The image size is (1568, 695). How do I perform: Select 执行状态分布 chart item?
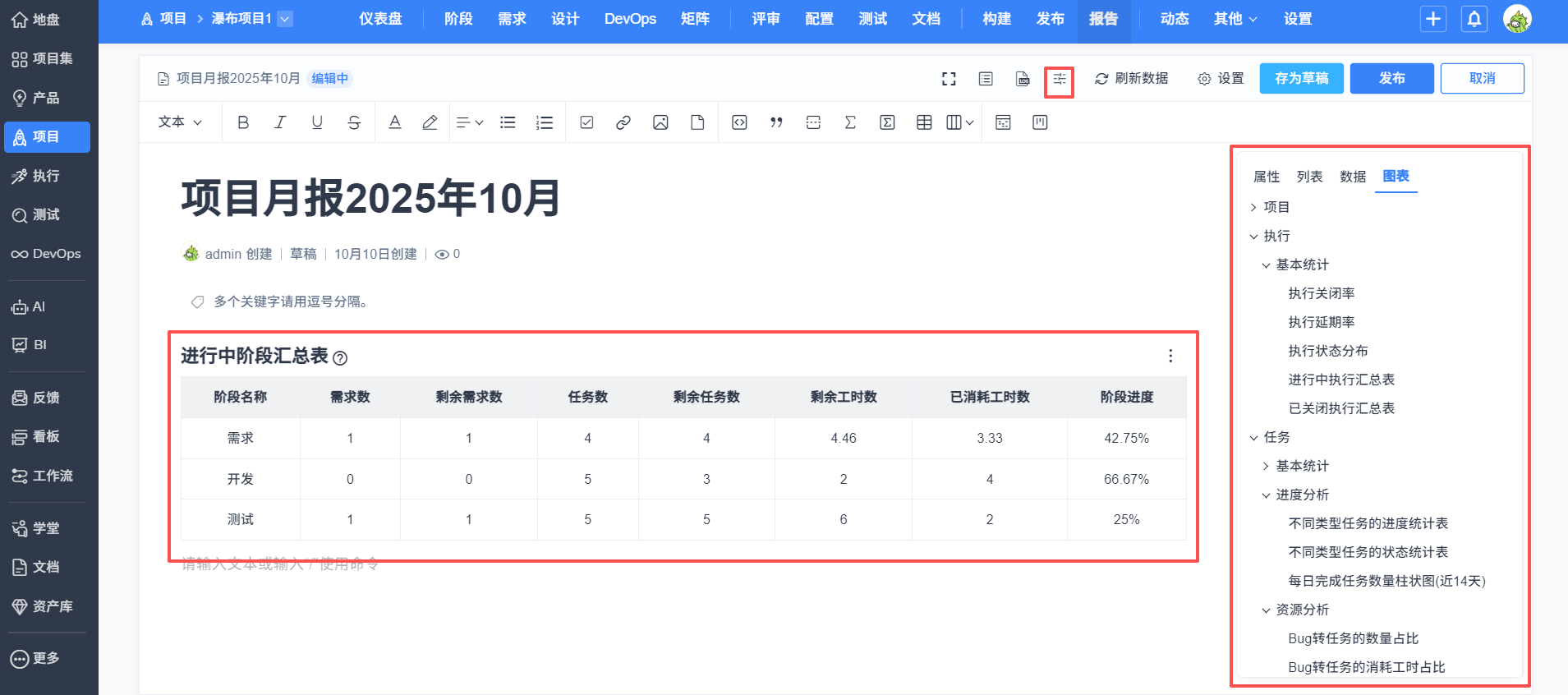pos(1327,351)
